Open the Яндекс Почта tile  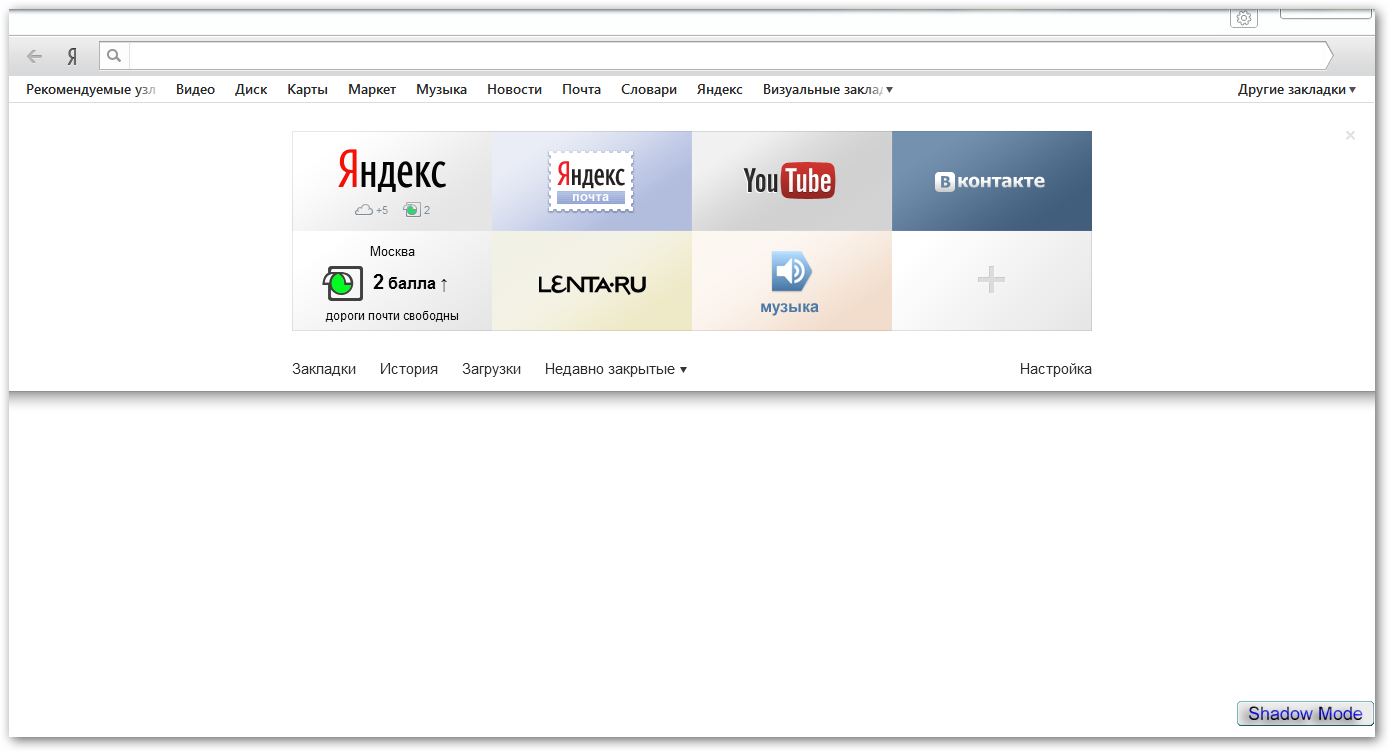click(592, 181)
